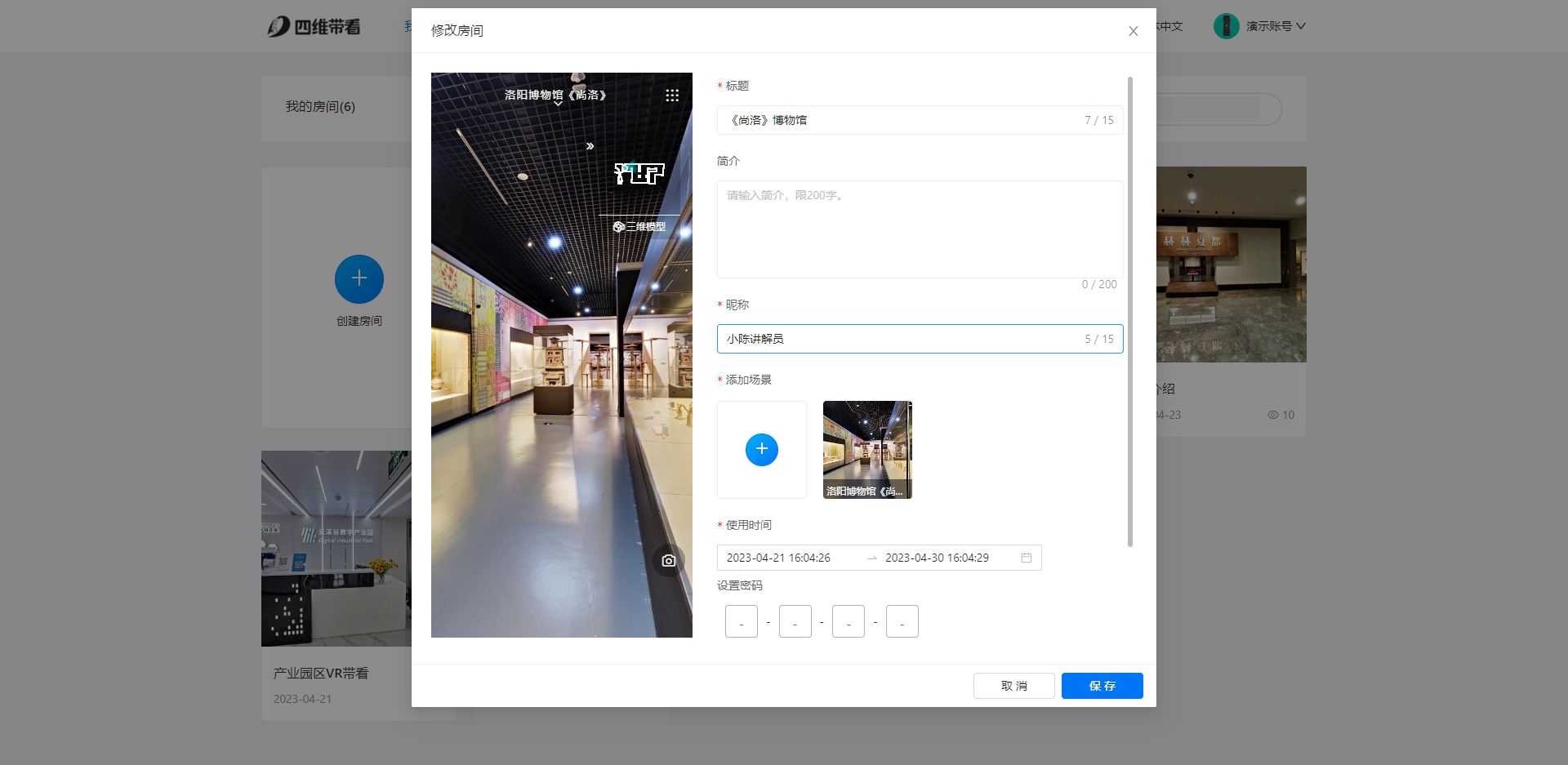Select the 洛阳博物馆 scene thumbnail
The width and height of the screenshot is (1568, 765).
[867, 450]
